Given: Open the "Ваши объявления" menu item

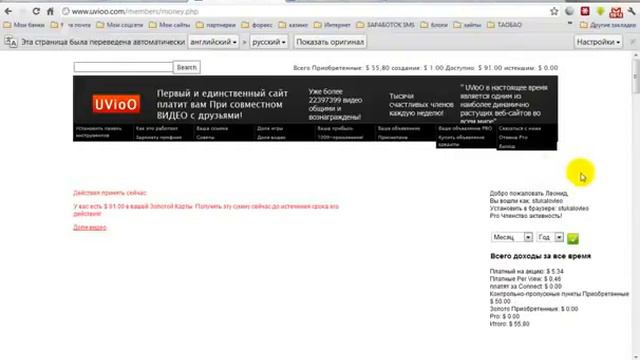Looking at the screenshot, I should pos(399,129).
